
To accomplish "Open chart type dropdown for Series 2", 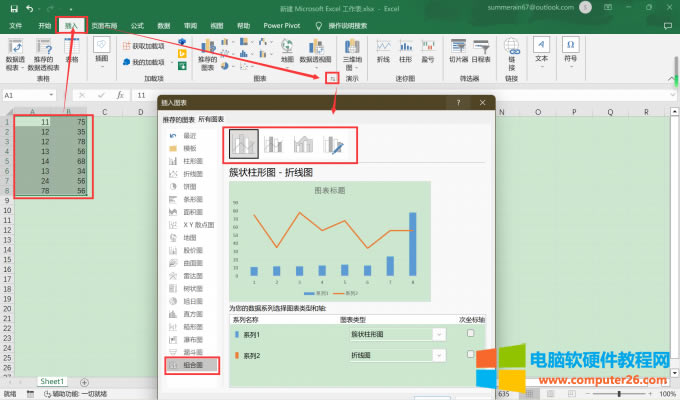I will (x=438, y=356).
